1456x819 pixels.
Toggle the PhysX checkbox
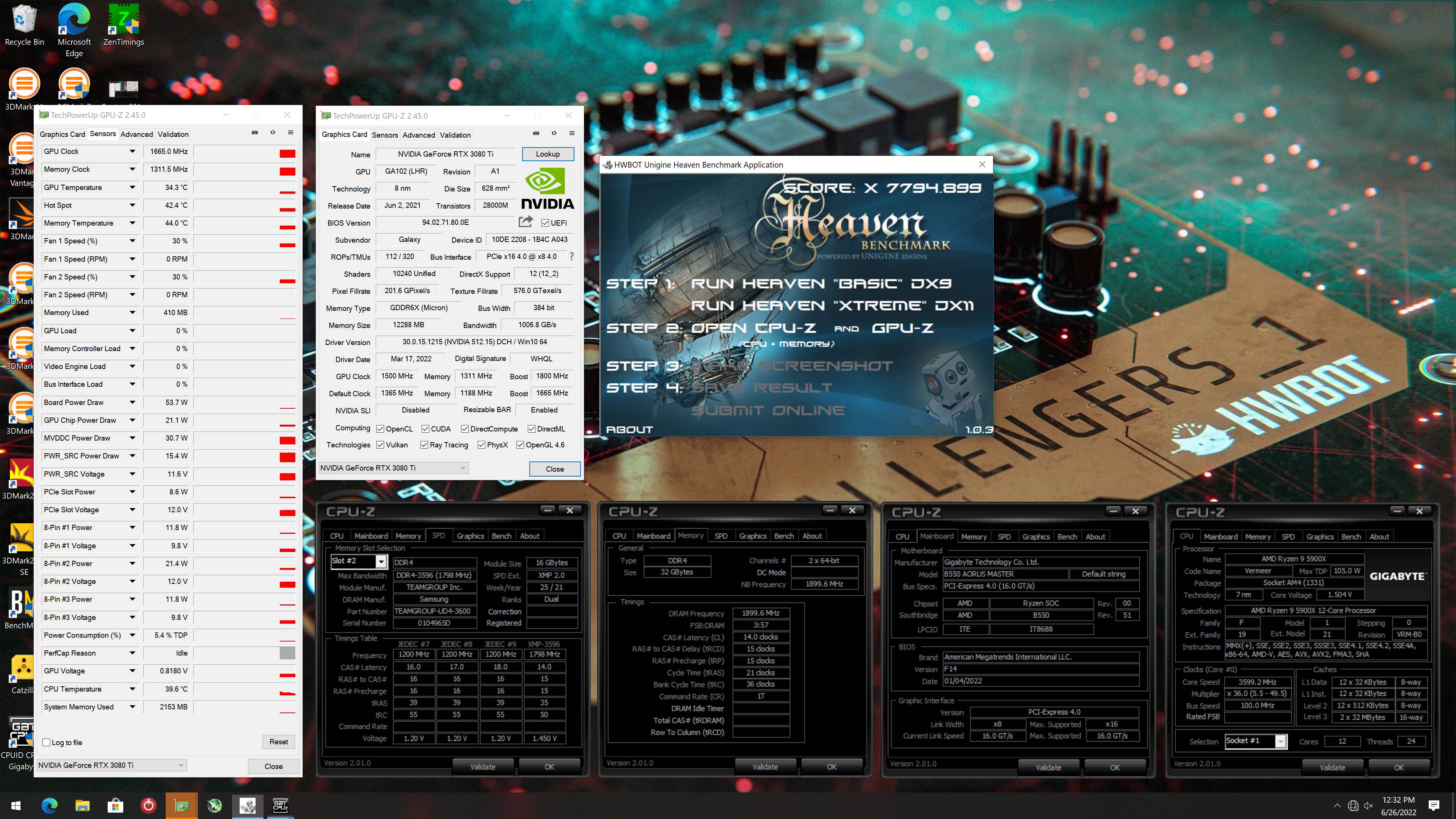click(482, 445)
